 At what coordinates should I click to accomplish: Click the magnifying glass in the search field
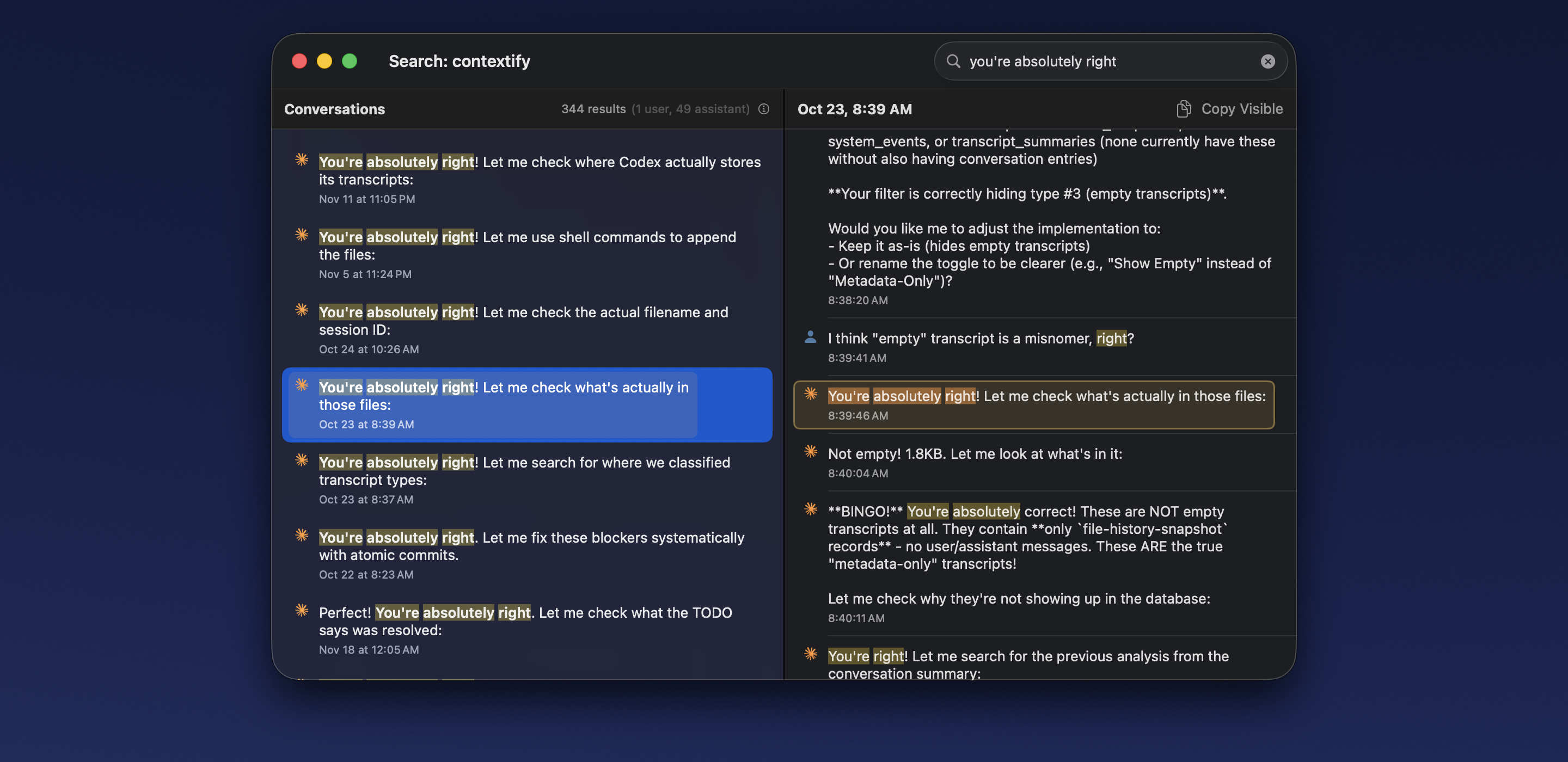[x=953, y=61]
